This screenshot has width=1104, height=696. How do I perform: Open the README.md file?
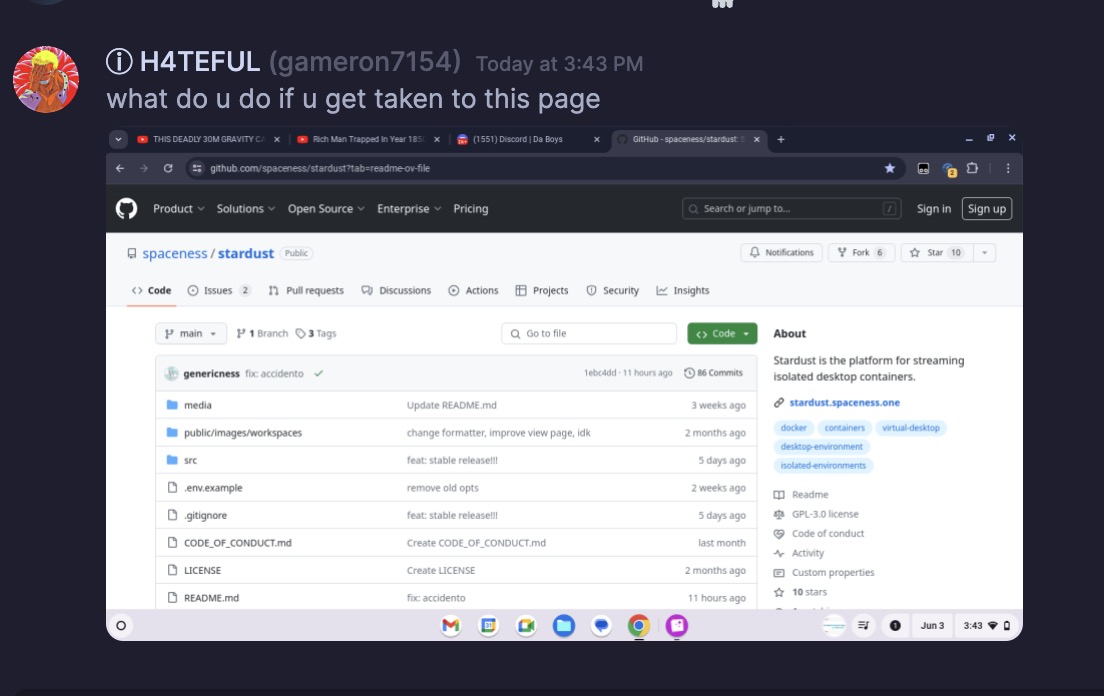(x=211, y=598)
